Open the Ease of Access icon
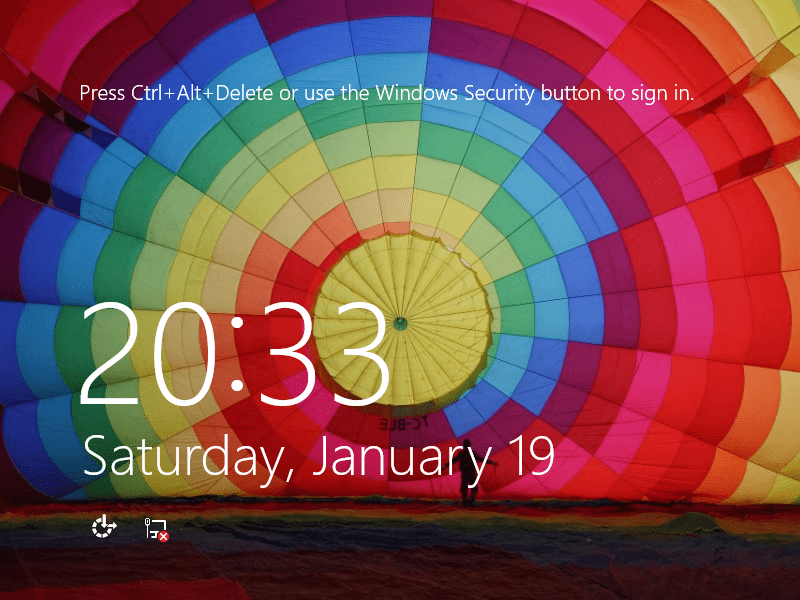Image resolution: width=800 pixels, height=600 pixels. pos(104,527)
